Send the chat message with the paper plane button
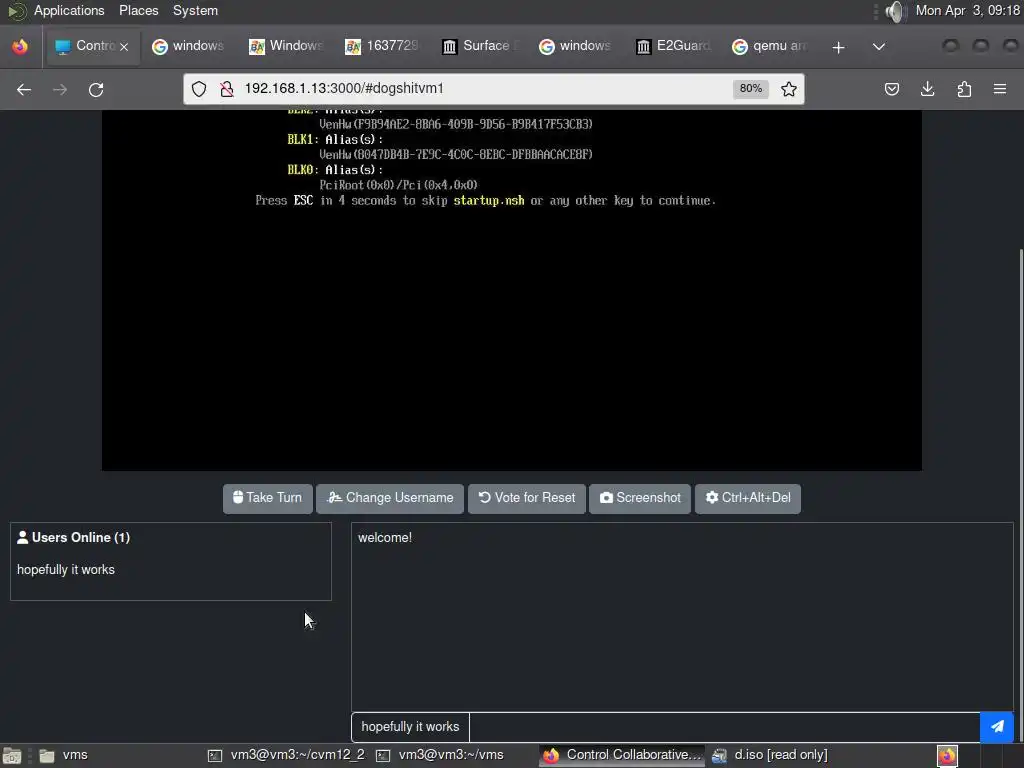 [x=997, y=727]
